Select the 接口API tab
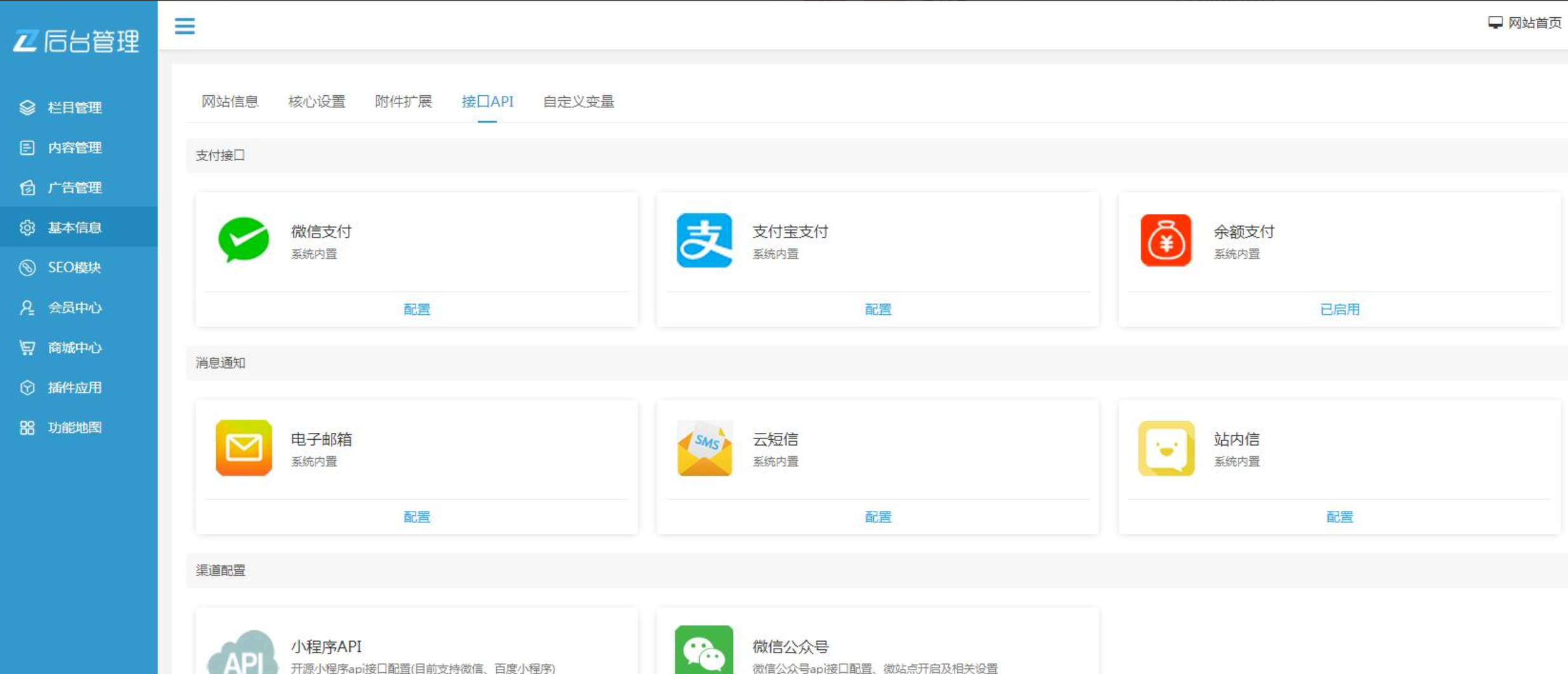This screenshot has width=1568, height=674. click(x=488, y=102)
